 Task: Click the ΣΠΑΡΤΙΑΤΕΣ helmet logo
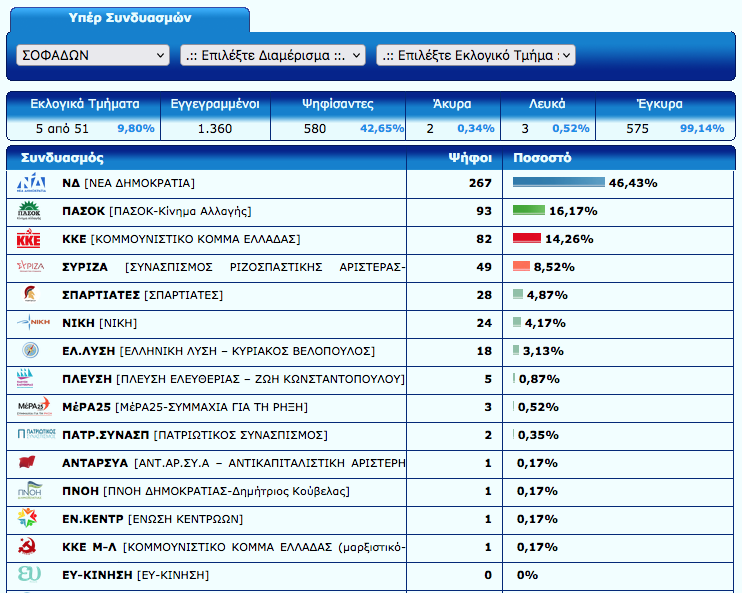[x=31, y=295]
